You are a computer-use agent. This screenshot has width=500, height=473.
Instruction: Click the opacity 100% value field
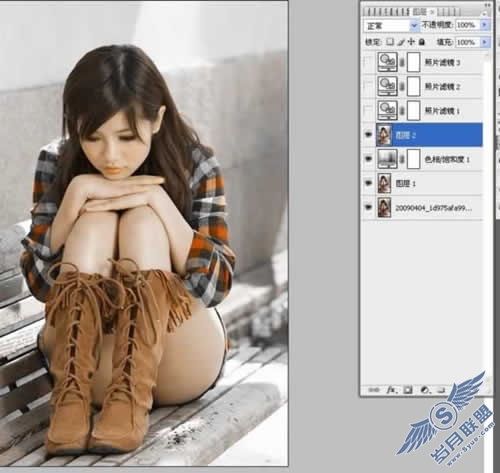[467, 25]
